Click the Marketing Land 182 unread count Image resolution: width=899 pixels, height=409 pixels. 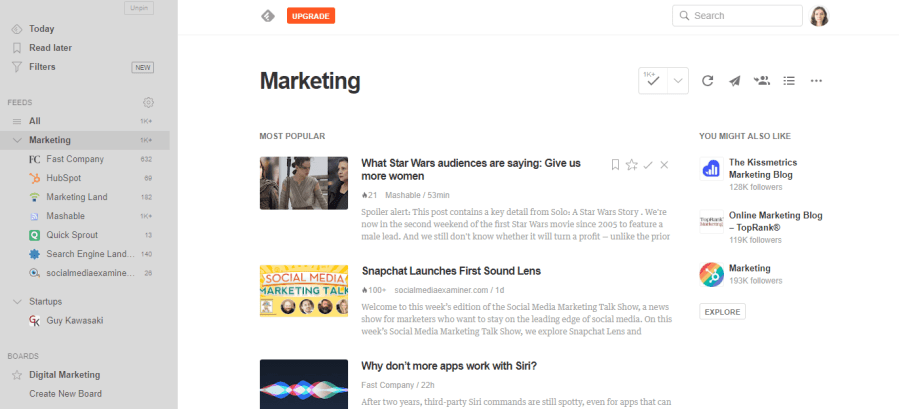pos(146,197)
